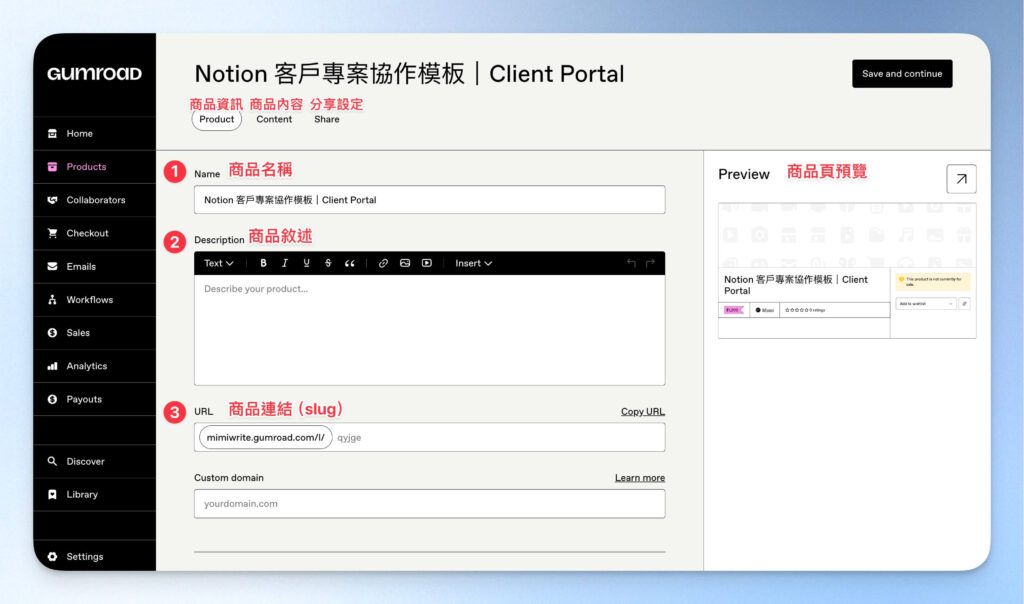Viewport: 1024px width, 604px height.
Task: Click the product Name input field
Action: coord(429,200)
